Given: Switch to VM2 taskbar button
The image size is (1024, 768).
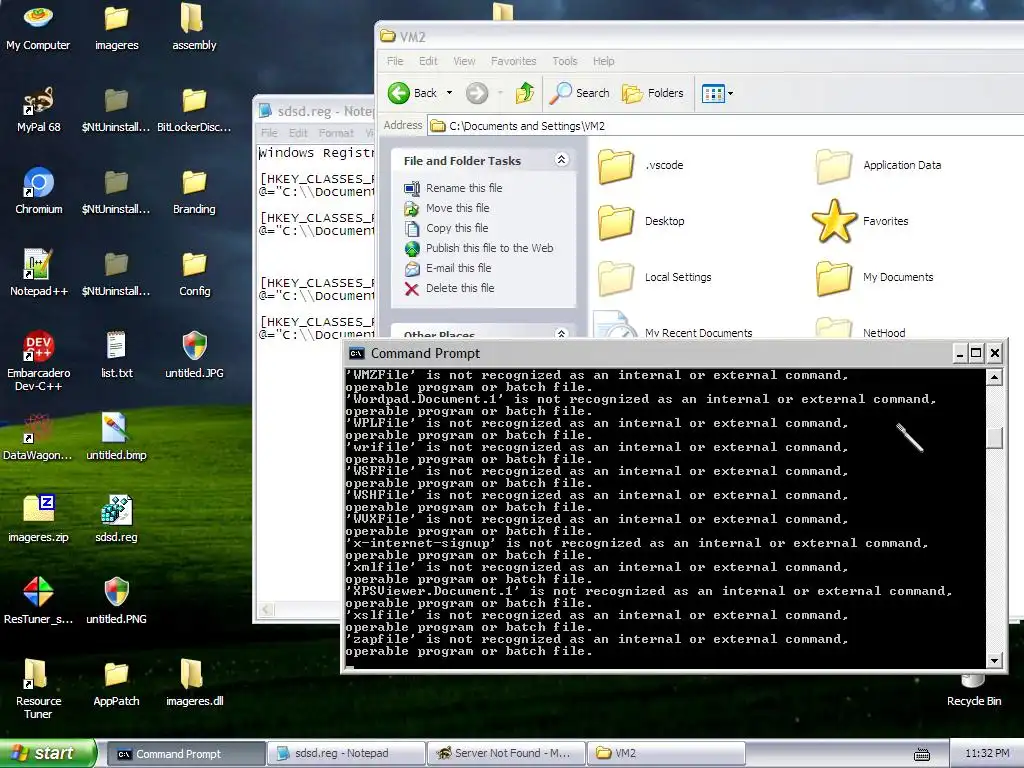Looking at the screenshot, I should 666,754.
